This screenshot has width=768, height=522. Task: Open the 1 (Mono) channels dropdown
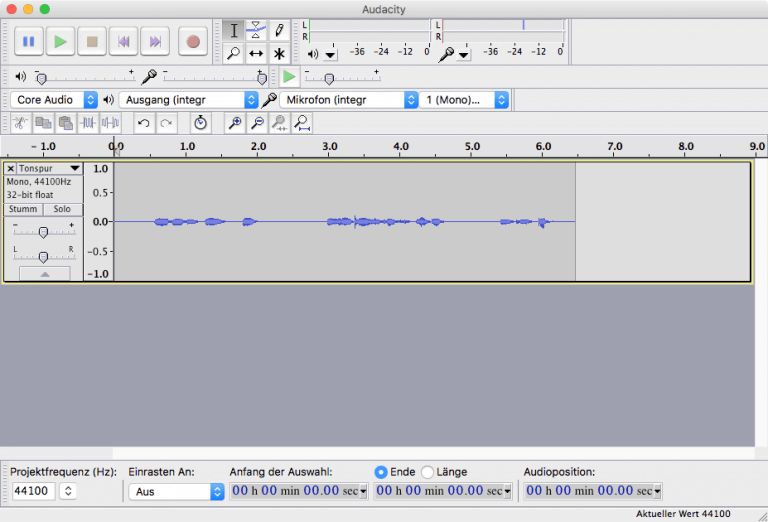[x=464, y=100]
